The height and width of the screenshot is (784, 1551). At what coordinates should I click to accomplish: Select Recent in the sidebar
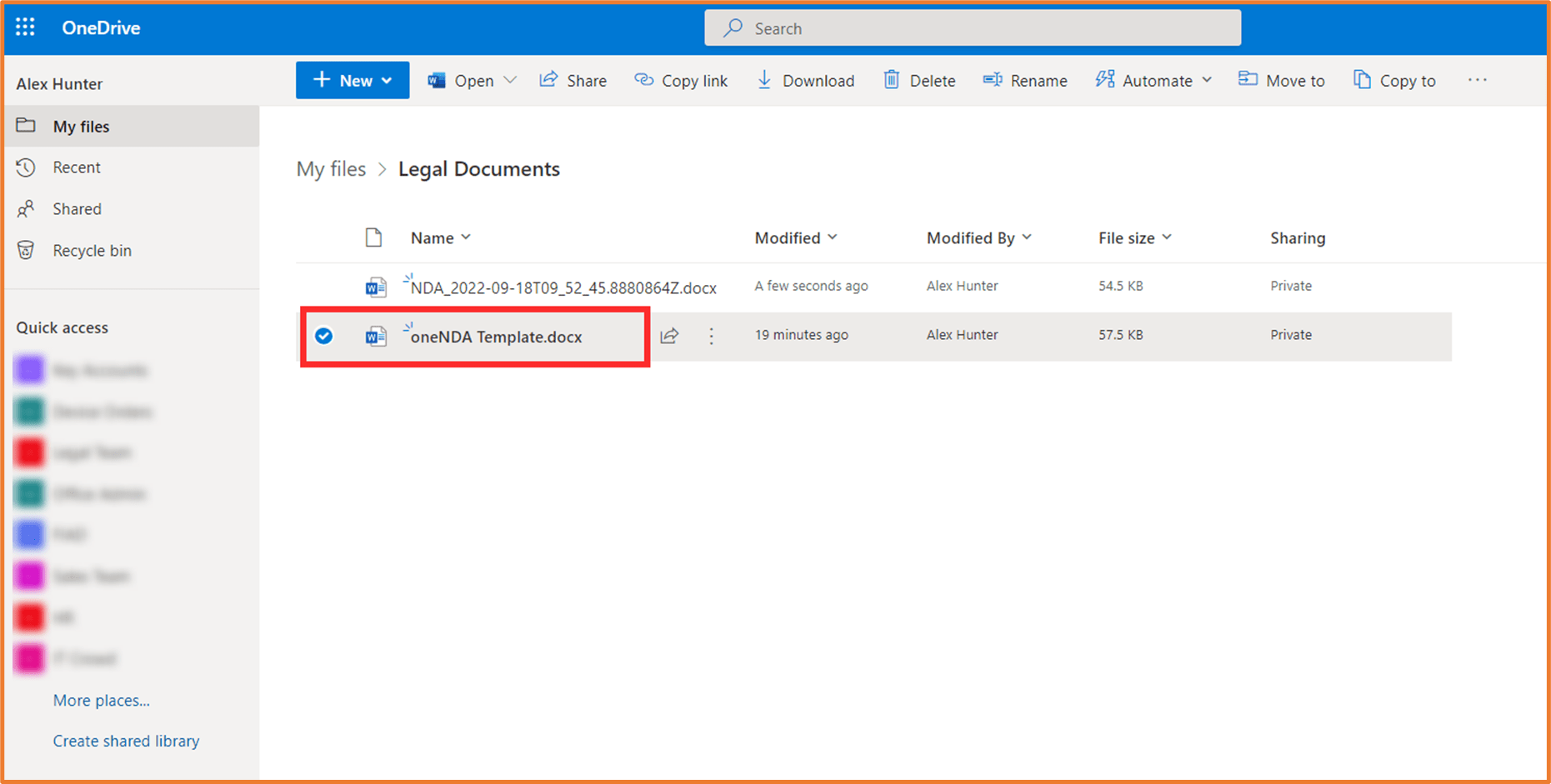[76, 167]
